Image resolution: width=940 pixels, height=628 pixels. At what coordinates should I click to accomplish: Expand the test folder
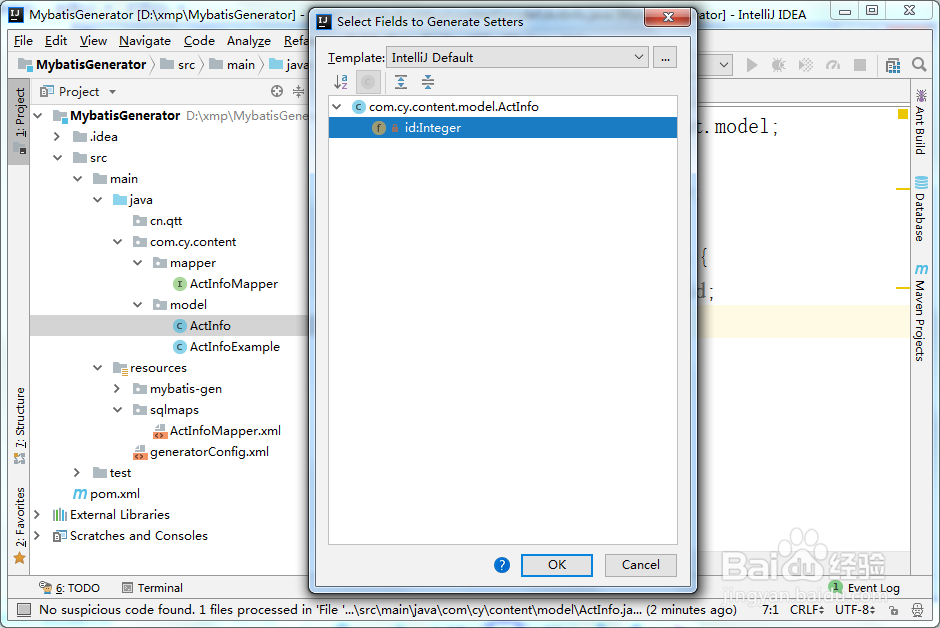click(x=77, y=473)
